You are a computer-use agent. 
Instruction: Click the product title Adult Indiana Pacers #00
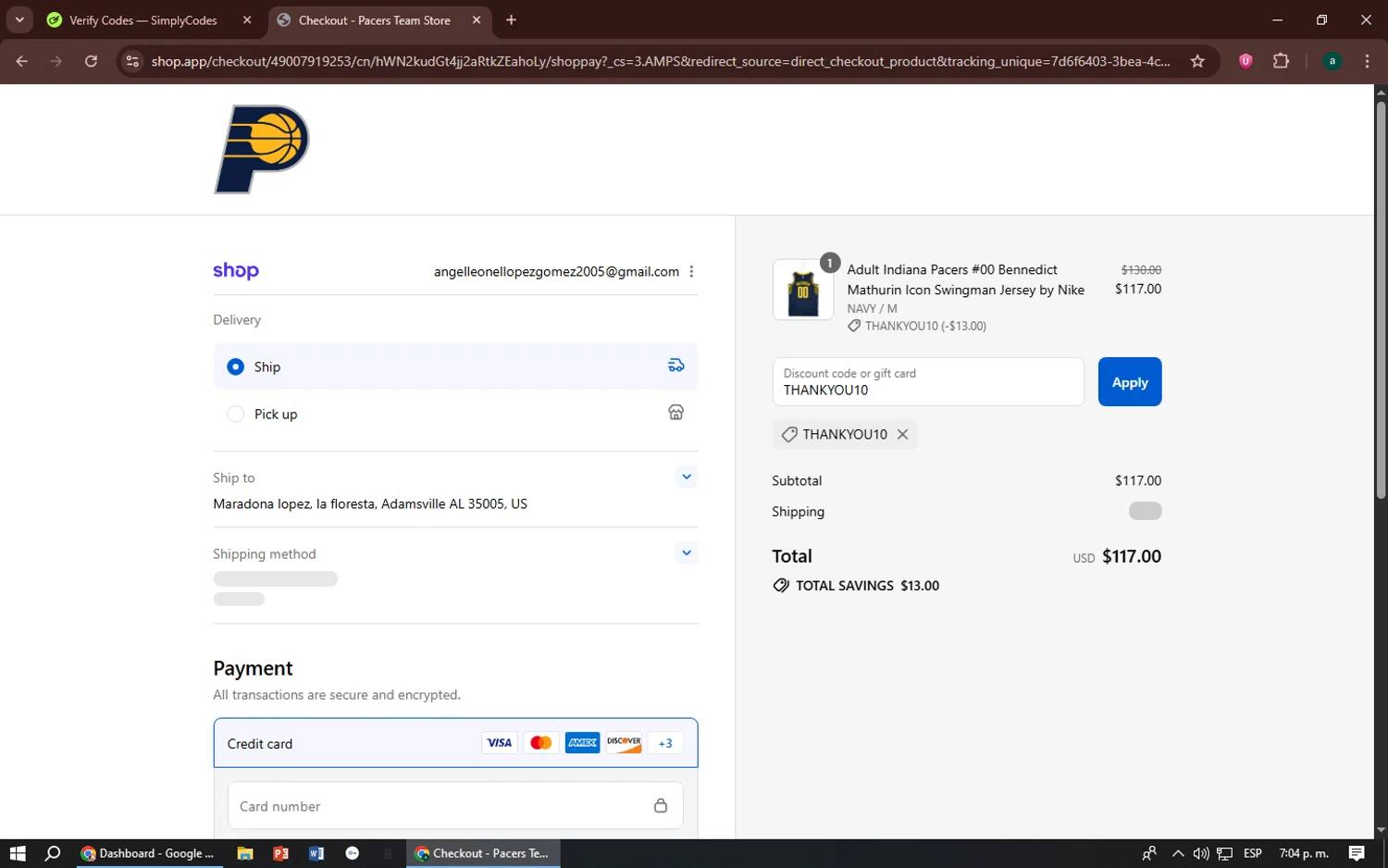[x=966, y=279]
